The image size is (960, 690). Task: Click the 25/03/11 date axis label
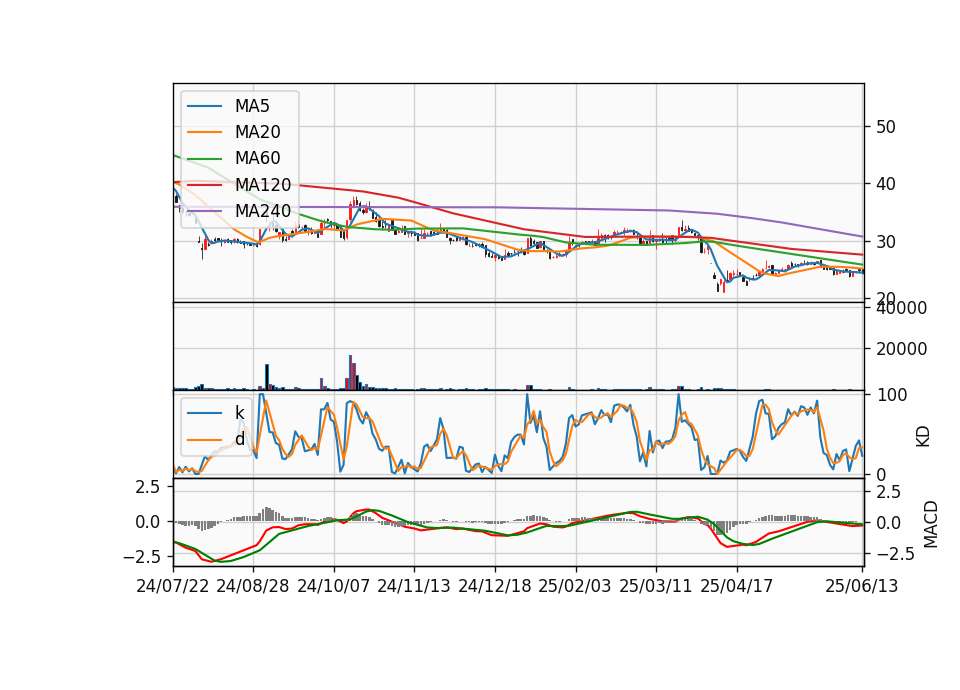click(x=656, y=586)
